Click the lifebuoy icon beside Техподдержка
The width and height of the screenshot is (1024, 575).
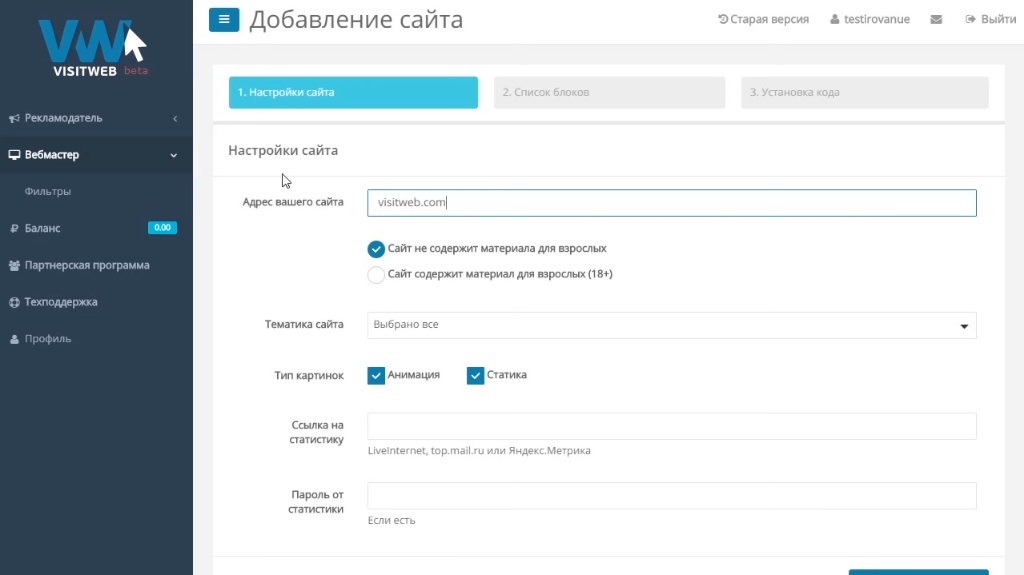coord(14,303)
